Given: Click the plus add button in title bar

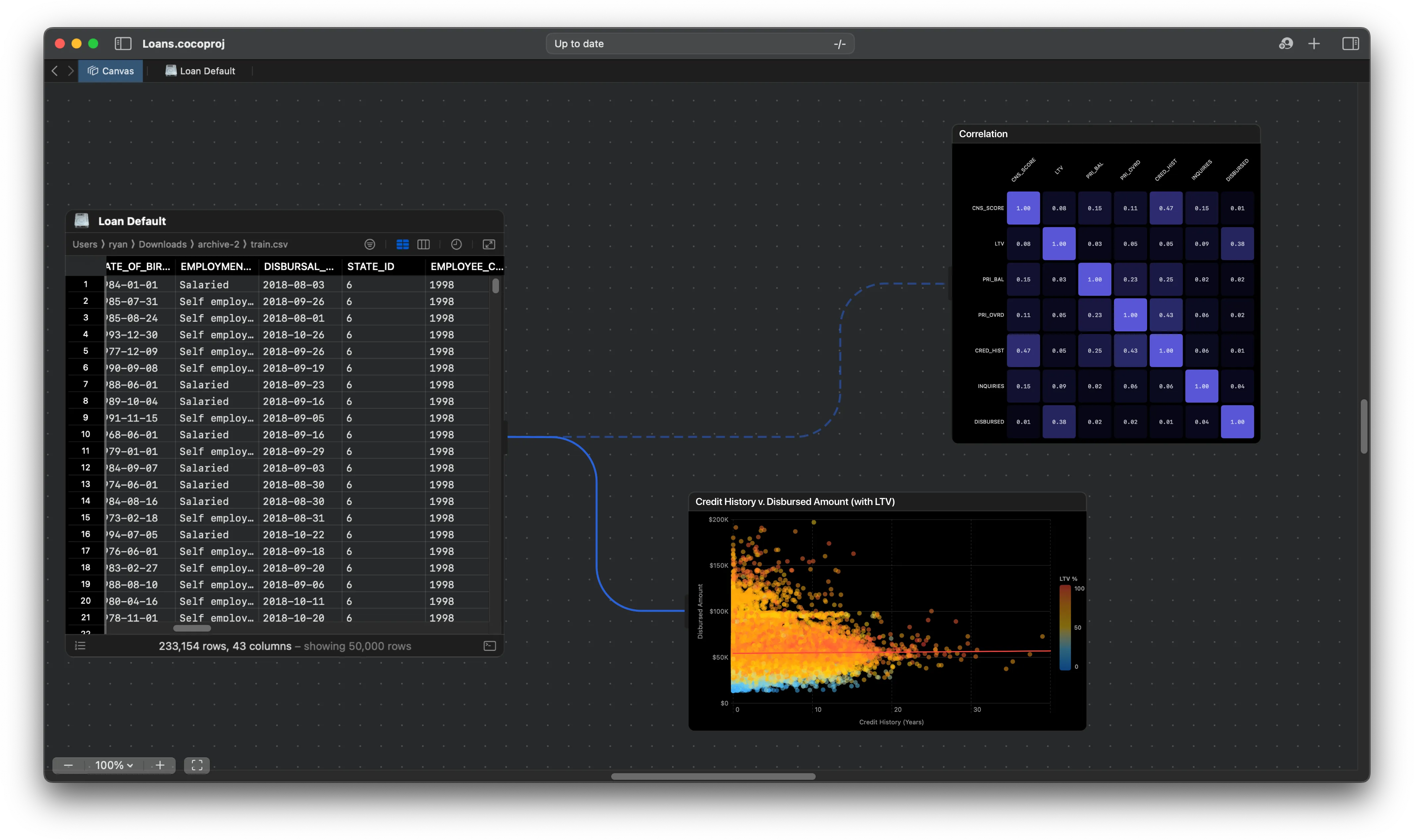Looking at the screenshot, I should [x=1314, y=44].
